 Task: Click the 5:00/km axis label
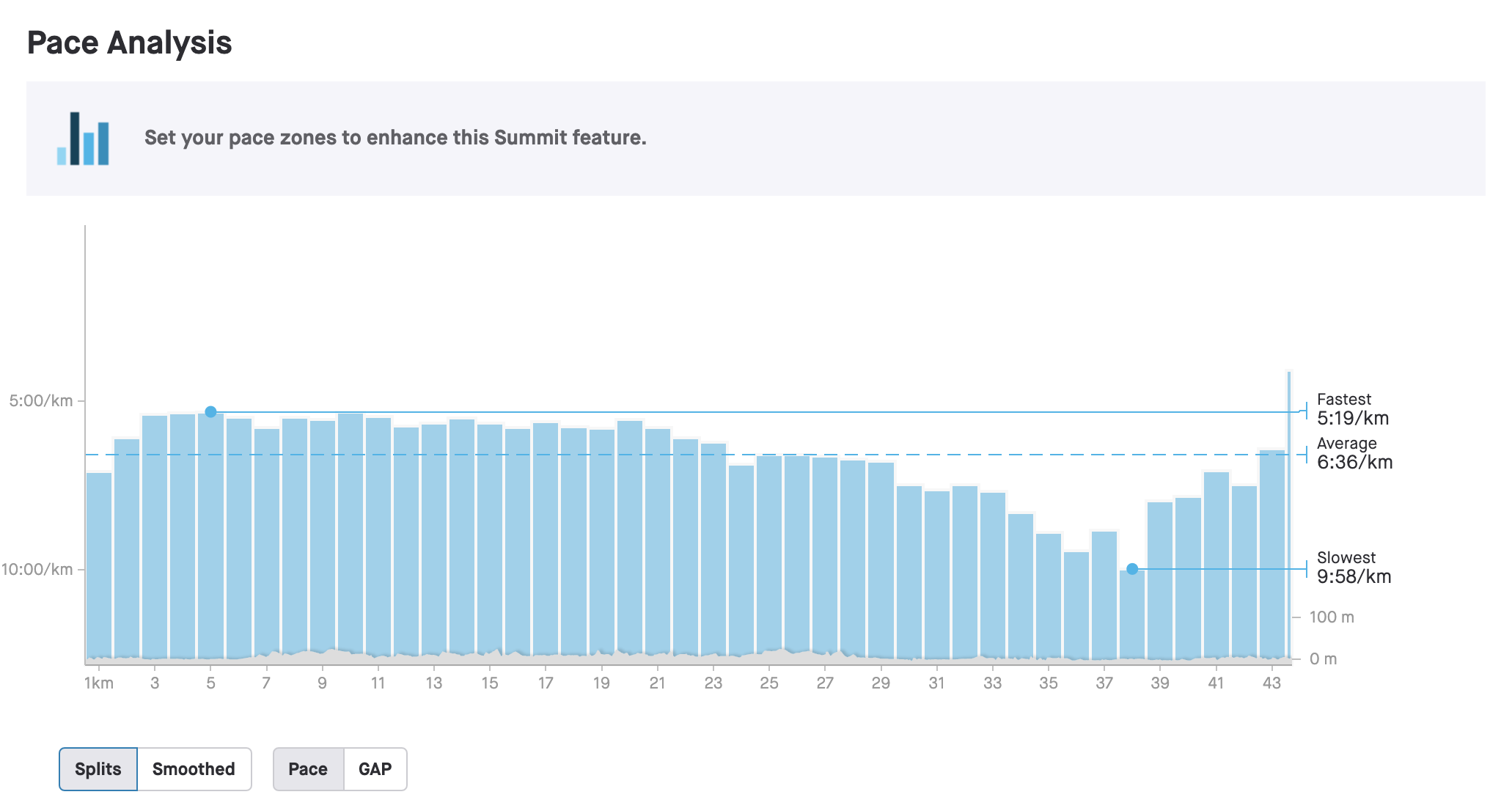41,401
